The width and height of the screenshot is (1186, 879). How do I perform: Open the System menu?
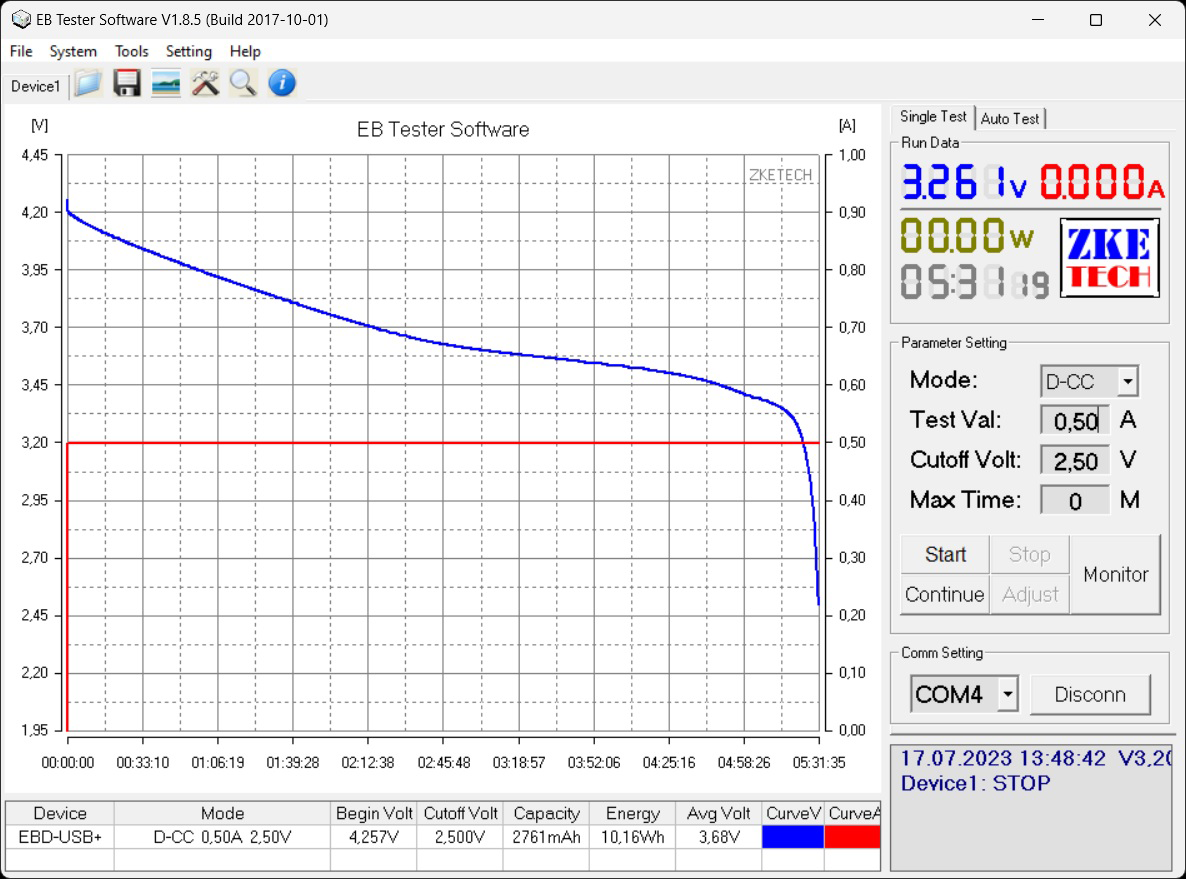coord(73,51)
